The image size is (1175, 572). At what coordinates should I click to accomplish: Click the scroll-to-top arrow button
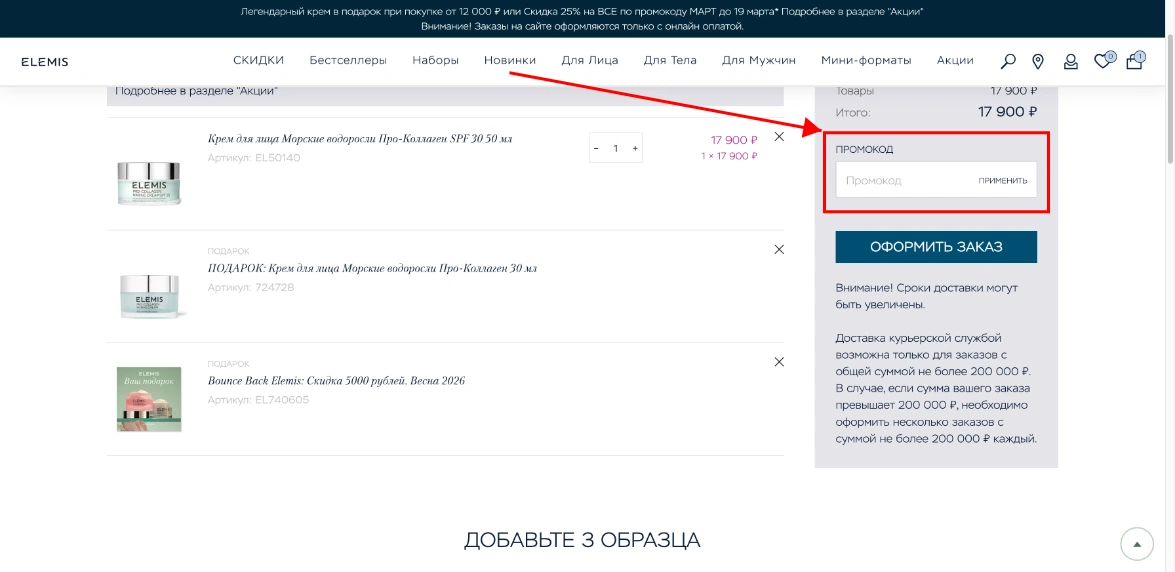pyautogui.click(x=1137, y=544)
